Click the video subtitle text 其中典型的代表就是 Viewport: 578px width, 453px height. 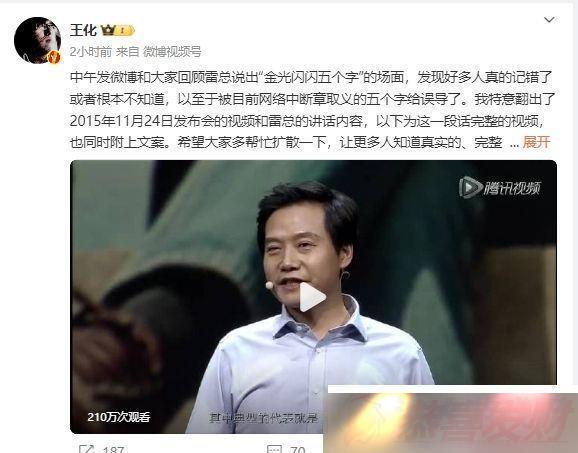[x=264, y=418]
